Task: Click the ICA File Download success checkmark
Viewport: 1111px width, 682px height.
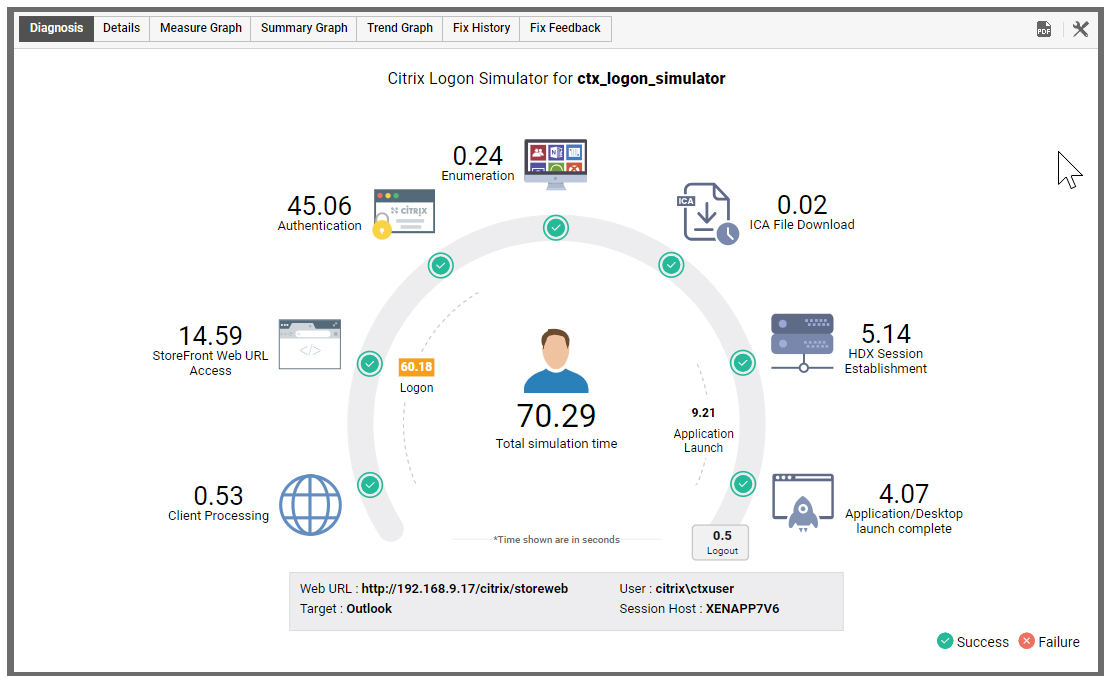Action: (671, 266)
